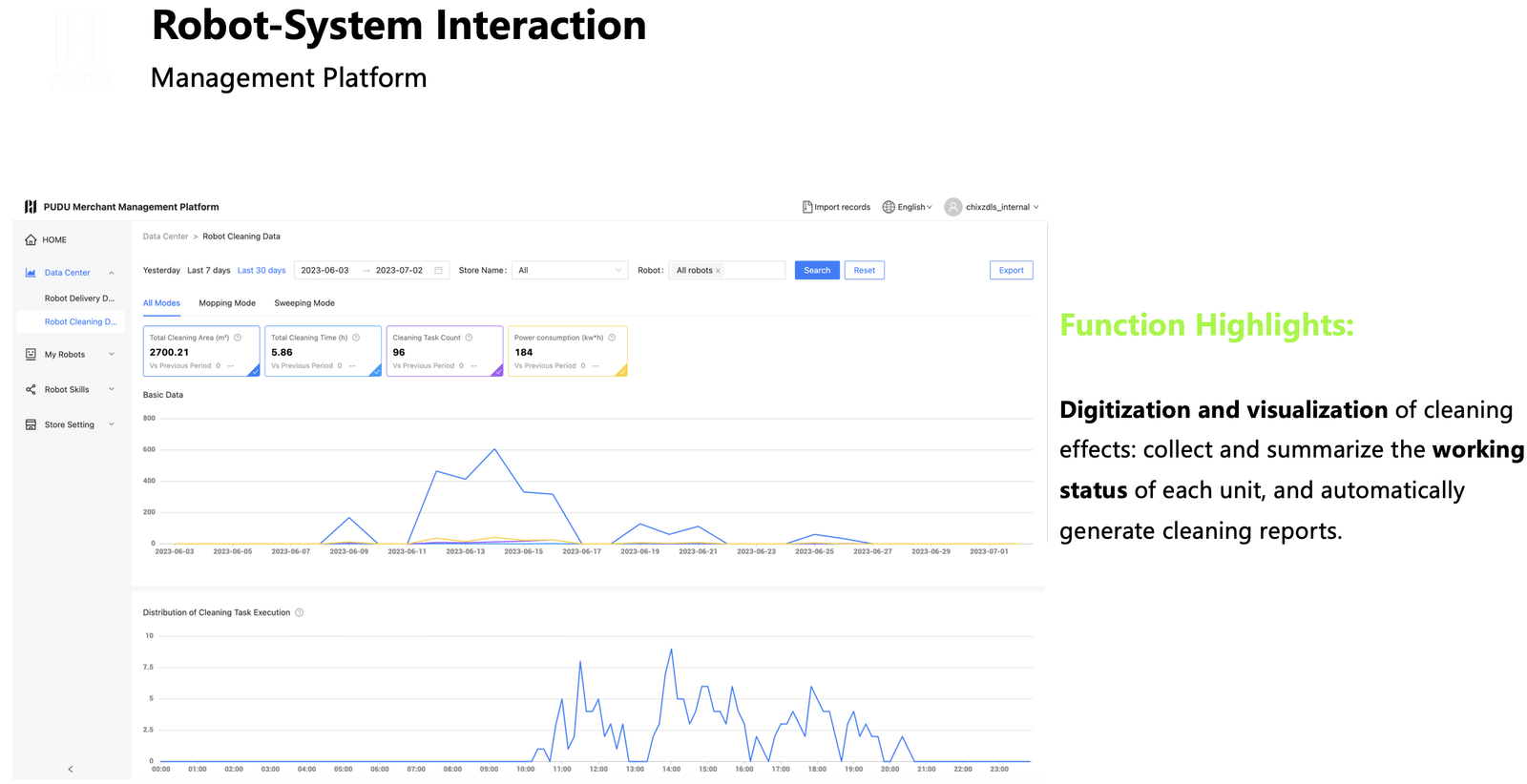Click the 2023-06-13 label on Basic Data chart
Viewport: 1527px width, 784px height.
point(466,552)
